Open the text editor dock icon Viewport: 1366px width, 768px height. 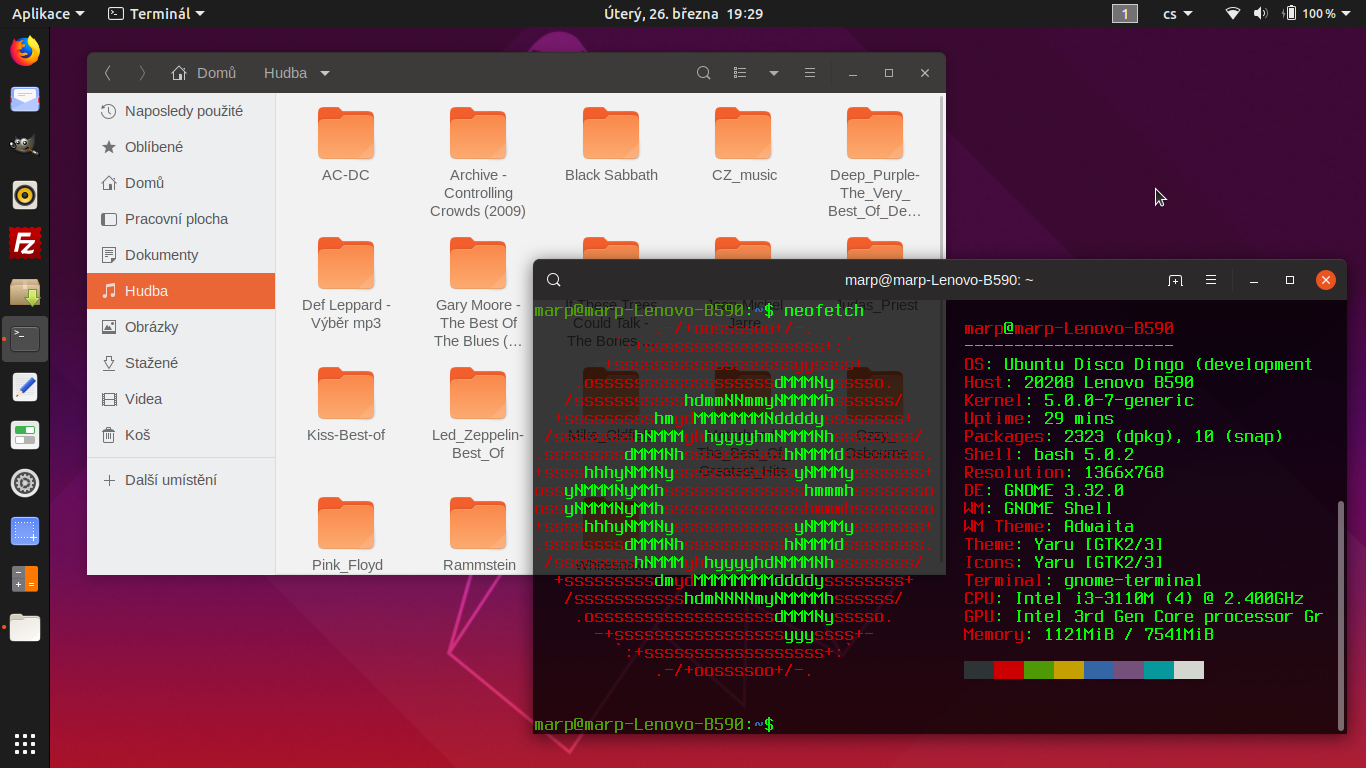[x=25, y=387]
